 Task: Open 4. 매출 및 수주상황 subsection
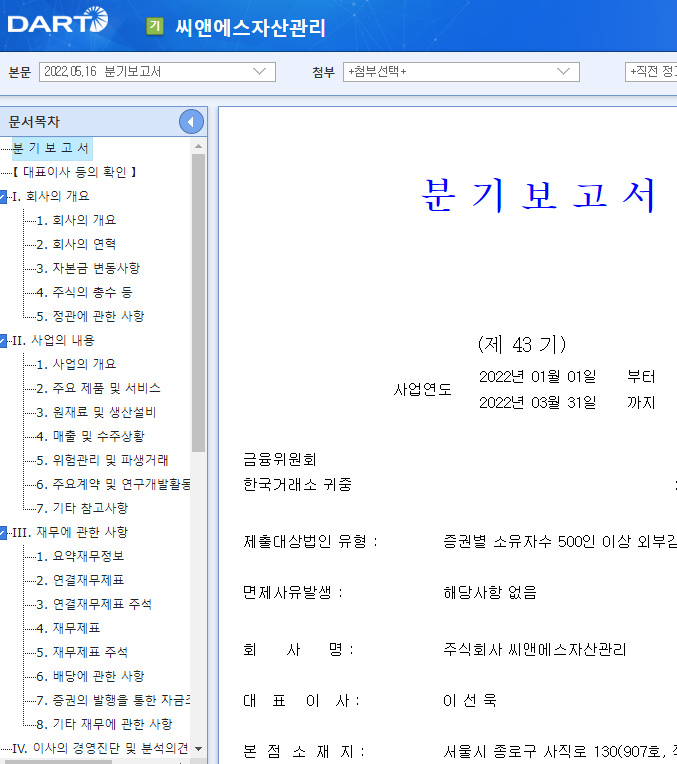(91, 436)
